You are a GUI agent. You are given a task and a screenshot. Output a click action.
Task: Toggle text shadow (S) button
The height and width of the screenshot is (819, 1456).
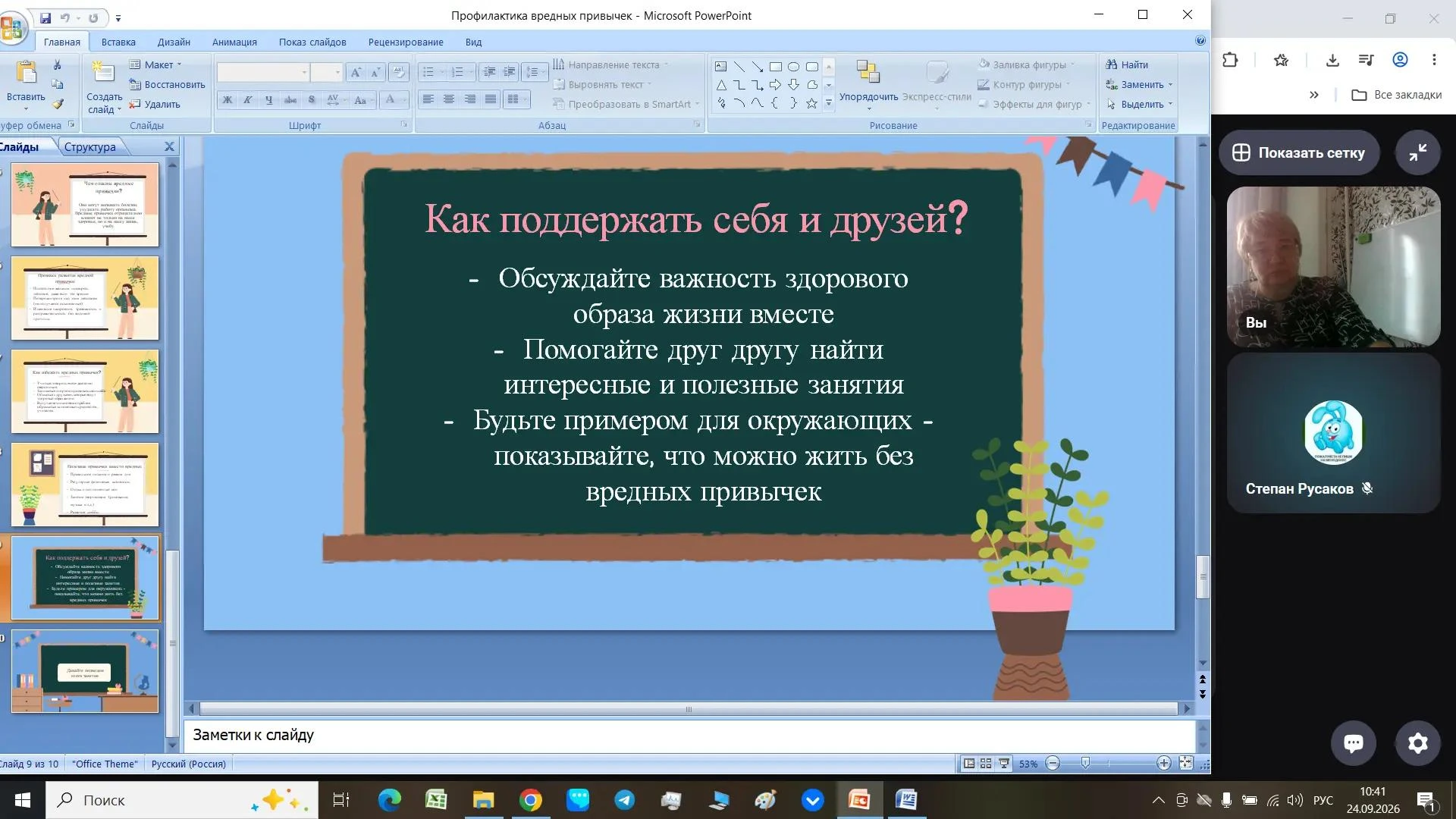pyautogui.click(x=312, y=99)
